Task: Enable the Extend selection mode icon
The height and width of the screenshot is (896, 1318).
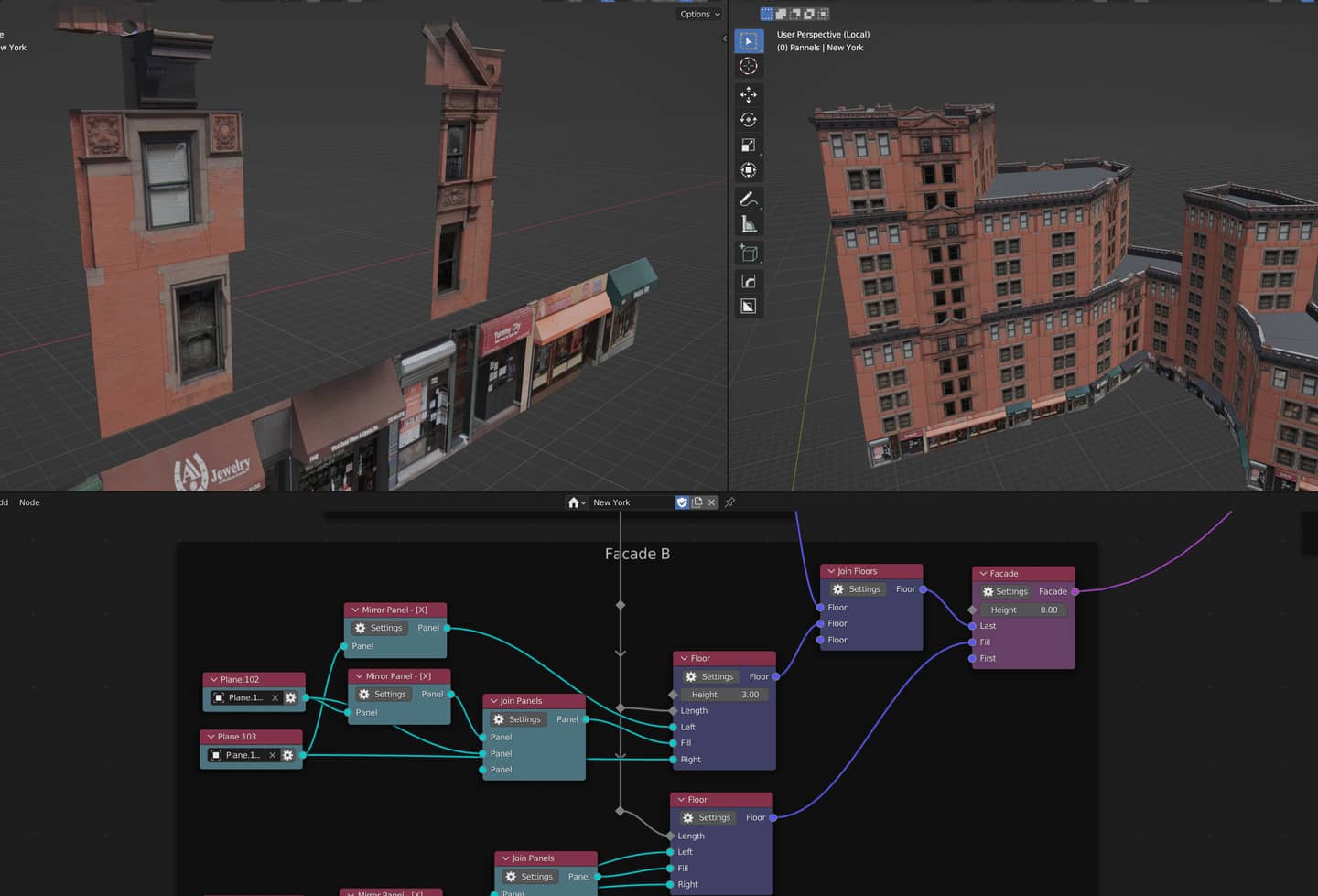Action: point(781,14)
